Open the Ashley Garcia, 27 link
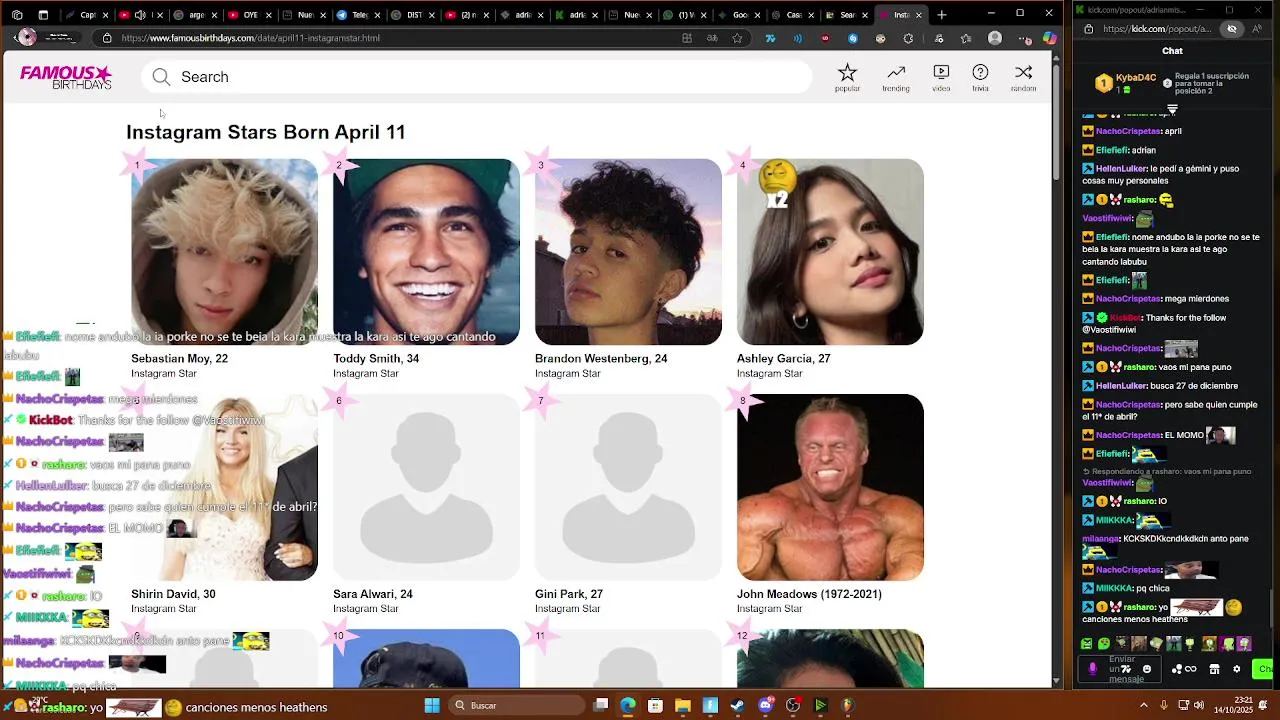 tap(783, 358)
